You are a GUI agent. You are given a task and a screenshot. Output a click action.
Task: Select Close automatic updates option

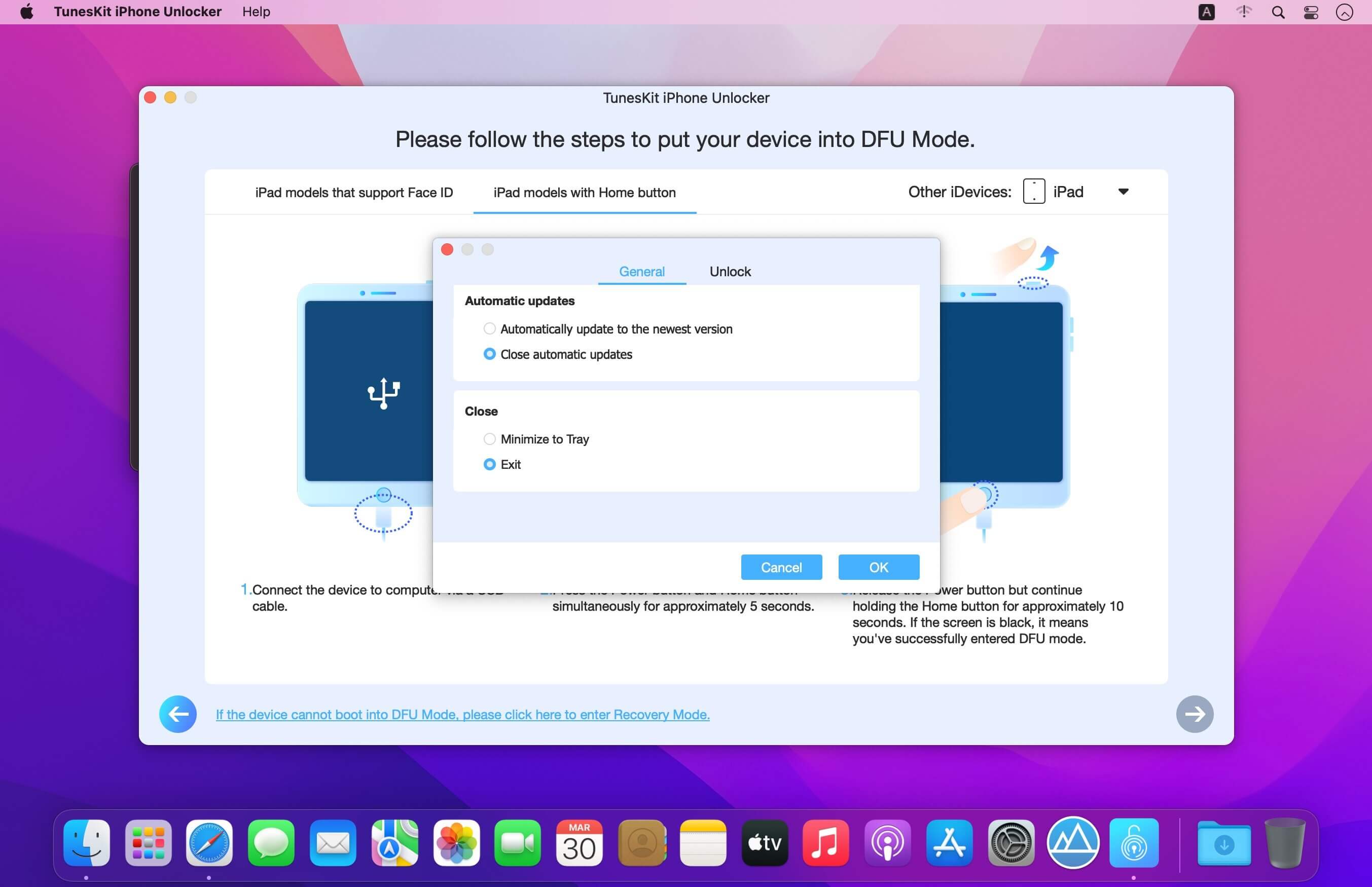490,354
